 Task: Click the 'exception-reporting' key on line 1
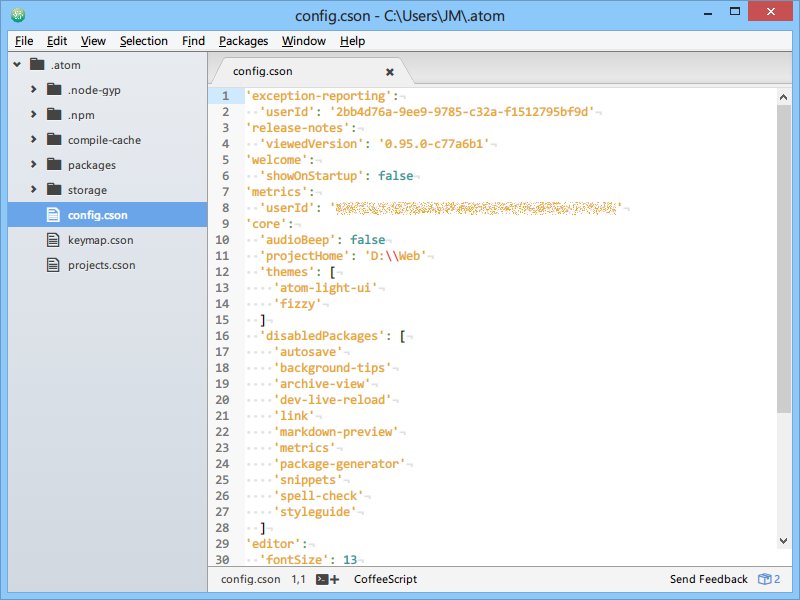[x=319, y=96]
